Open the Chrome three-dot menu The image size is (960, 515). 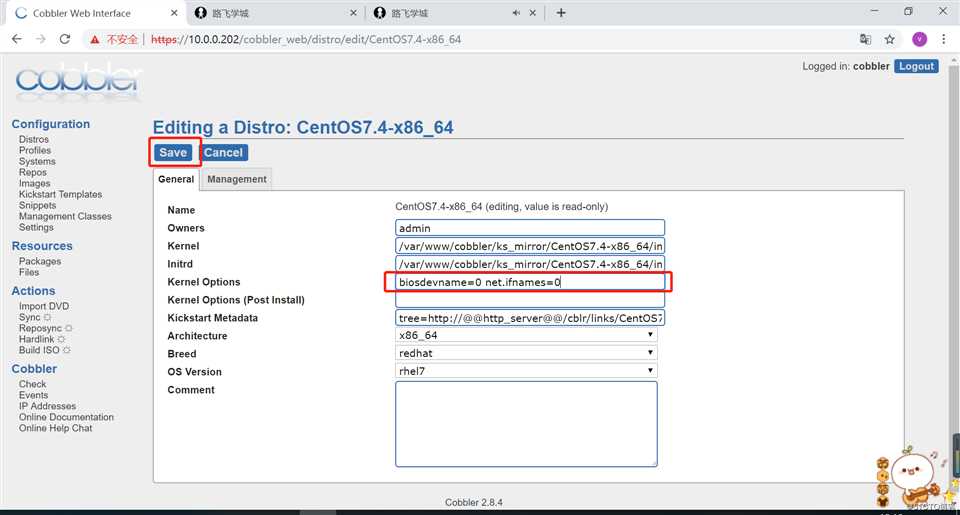943,39
